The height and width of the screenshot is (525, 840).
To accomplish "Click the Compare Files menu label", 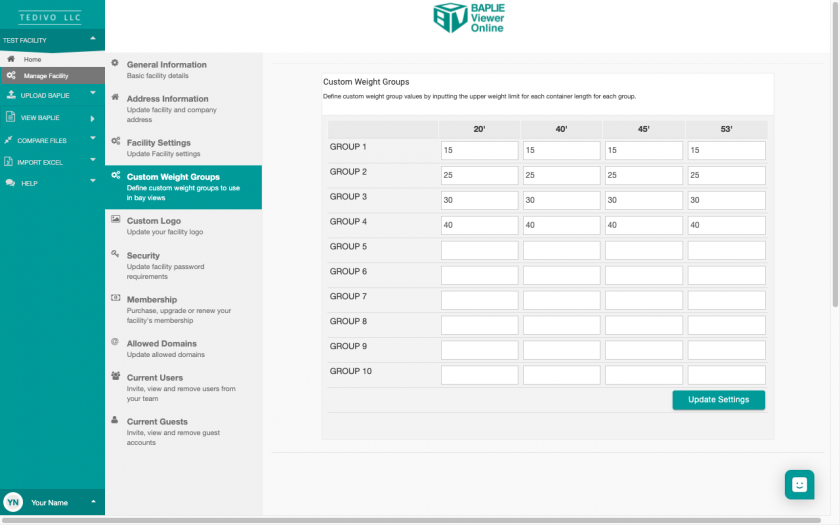I will click(x=42, y=140).
